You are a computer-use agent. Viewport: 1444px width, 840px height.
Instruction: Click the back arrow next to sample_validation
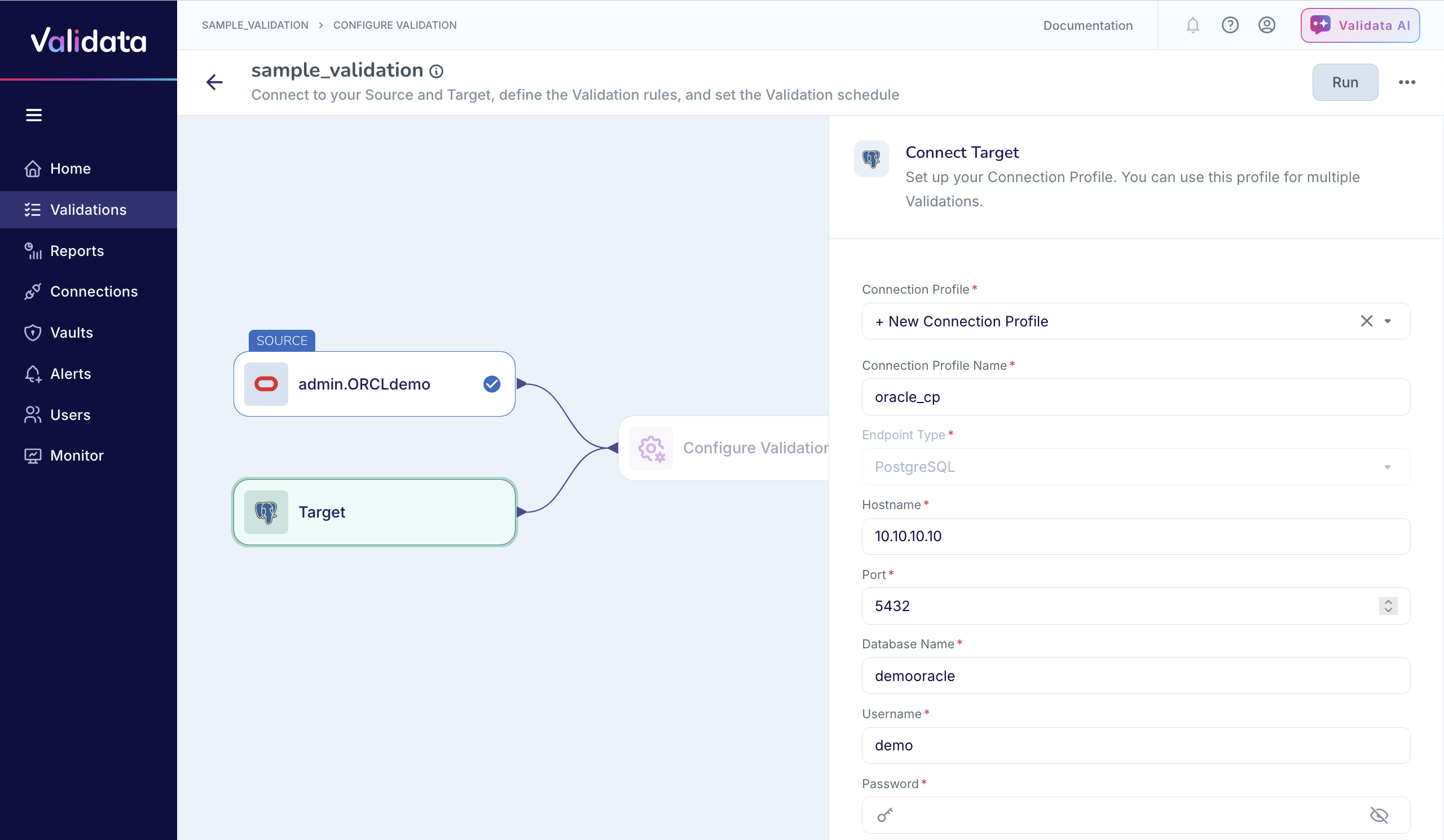click(x=214, y=82)
